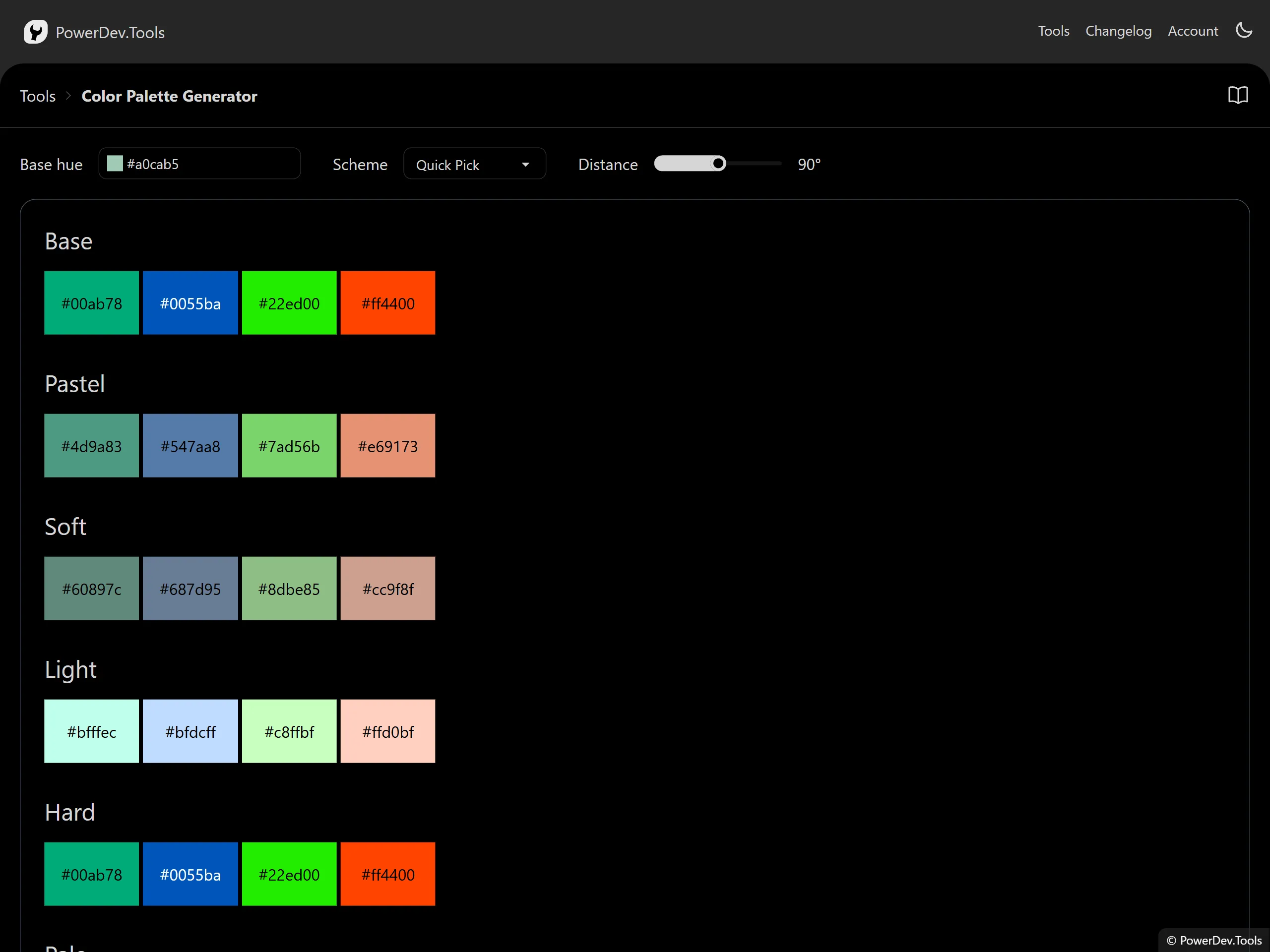Toggle the distance slider to adjust angle

718,164
